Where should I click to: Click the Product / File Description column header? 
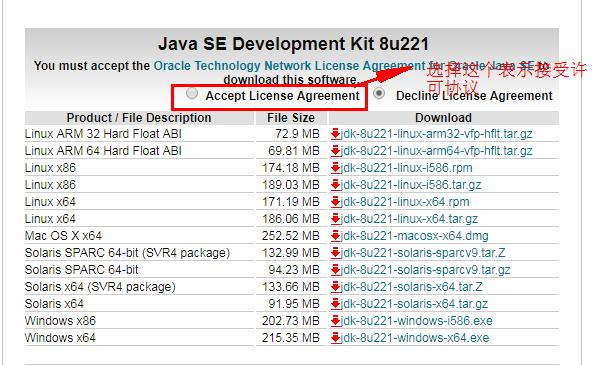[139, 118]
